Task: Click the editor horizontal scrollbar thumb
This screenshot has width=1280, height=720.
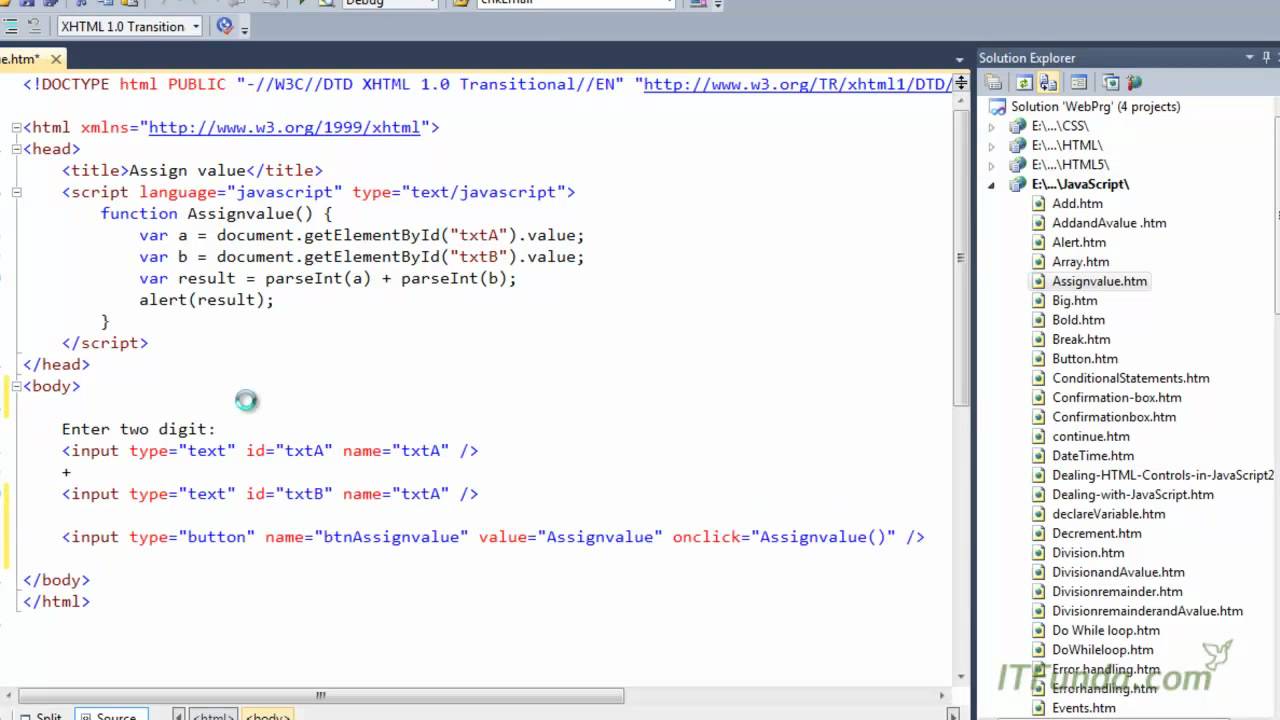Action: coord(321,695)
